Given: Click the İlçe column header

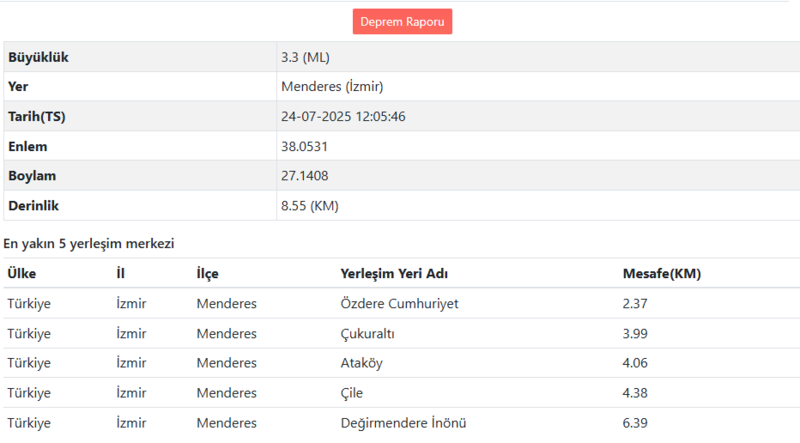Looking at the screenshot, I should point(207,273).
